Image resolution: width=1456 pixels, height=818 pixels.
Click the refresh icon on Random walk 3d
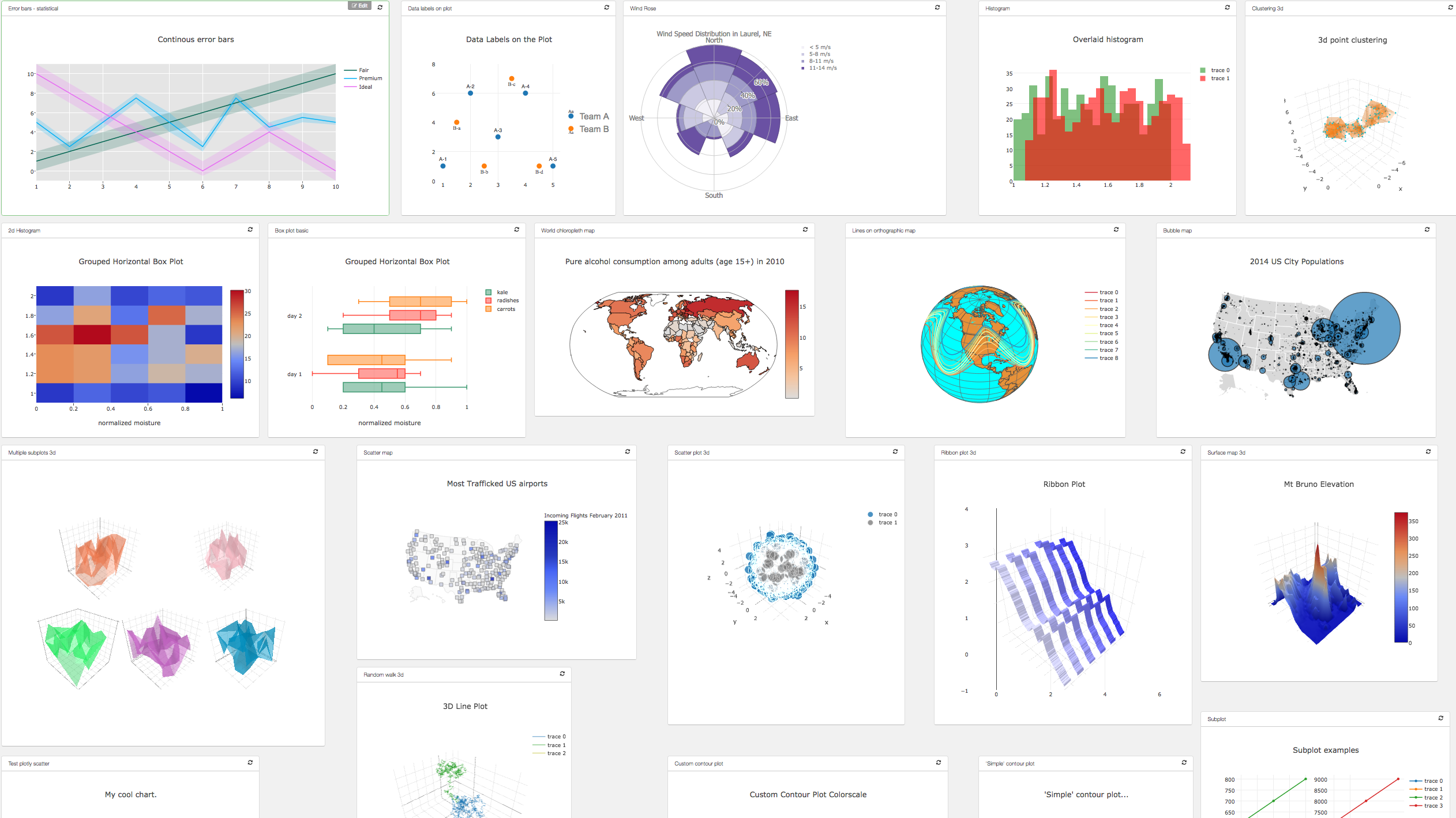[x=562, y=674]
